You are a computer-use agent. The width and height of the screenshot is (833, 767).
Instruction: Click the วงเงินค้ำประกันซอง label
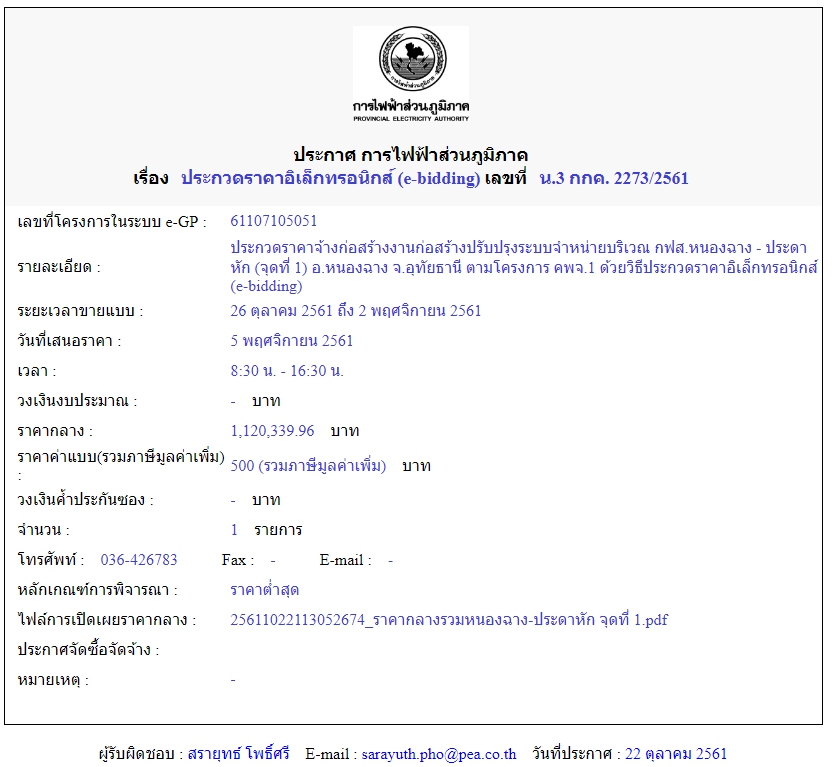85,500
